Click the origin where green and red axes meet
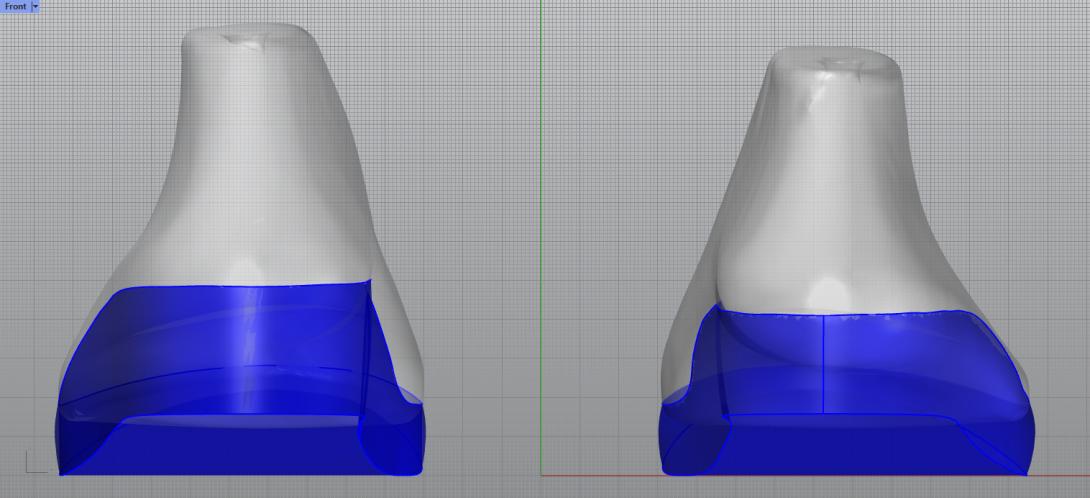 [541, 475]
